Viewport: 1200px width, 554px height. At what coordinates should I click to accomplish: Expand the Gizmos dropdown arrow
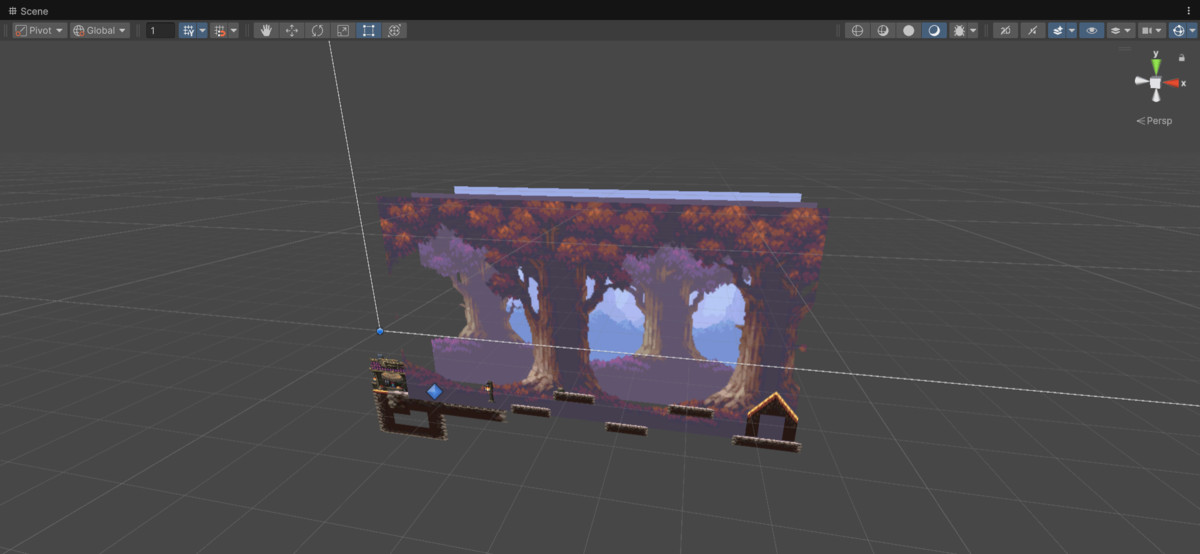pyautogui.click(x=1192, y=30)
